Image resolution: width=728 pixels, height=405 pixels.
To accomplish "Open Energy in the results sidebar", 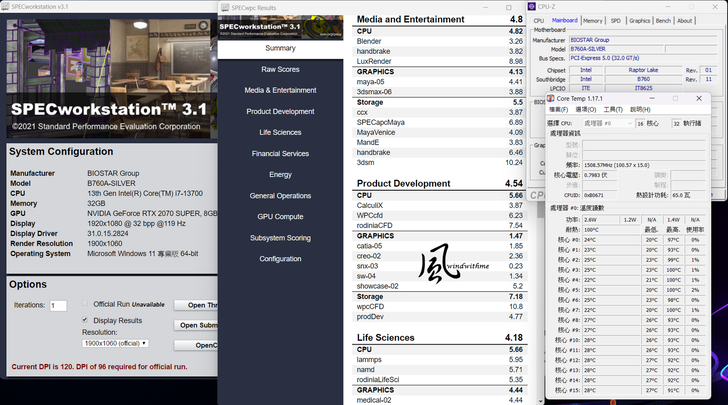I will pos(280,175).
